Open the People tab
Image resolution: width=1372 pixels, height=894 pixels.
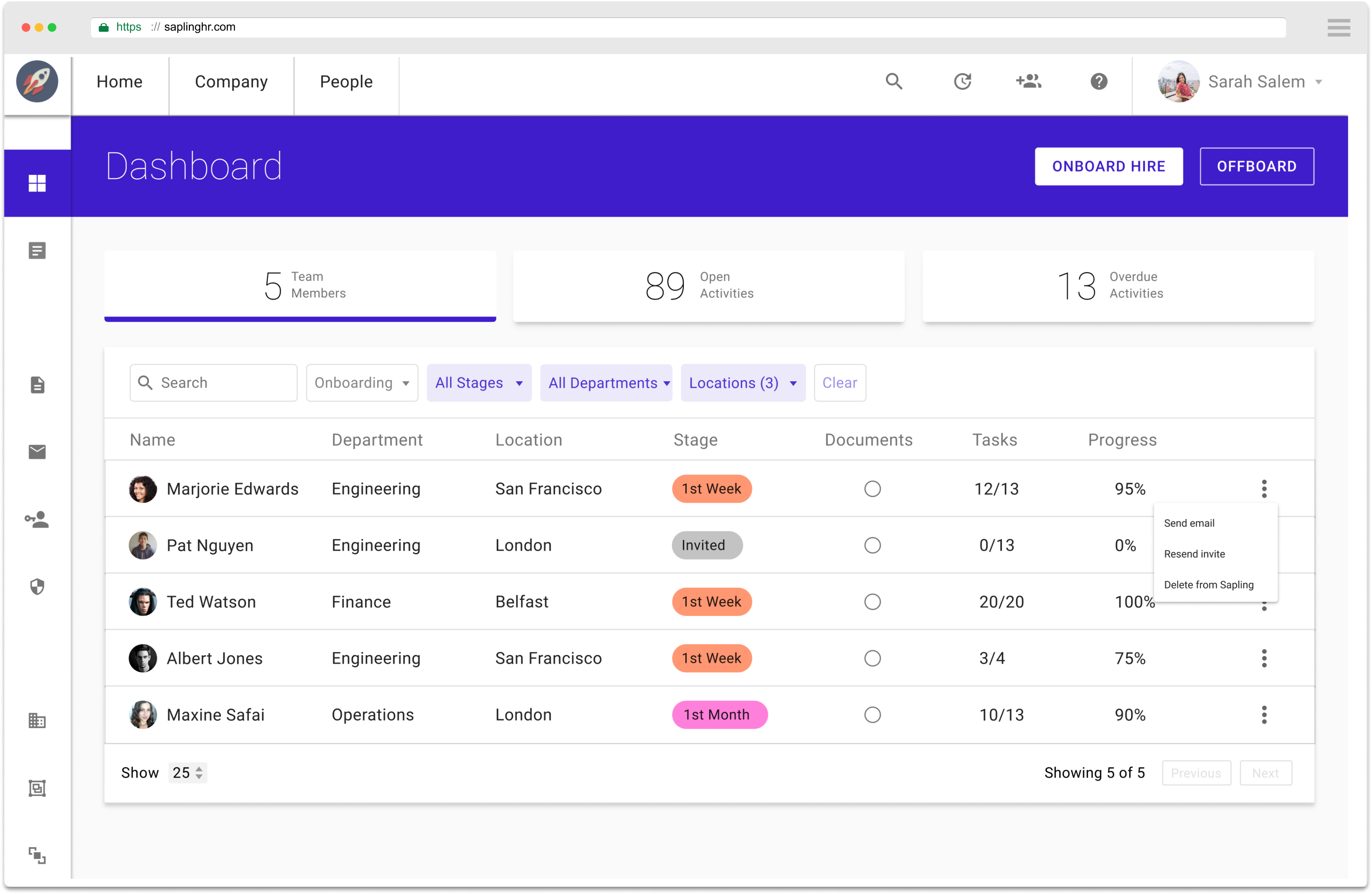[346, 82]
